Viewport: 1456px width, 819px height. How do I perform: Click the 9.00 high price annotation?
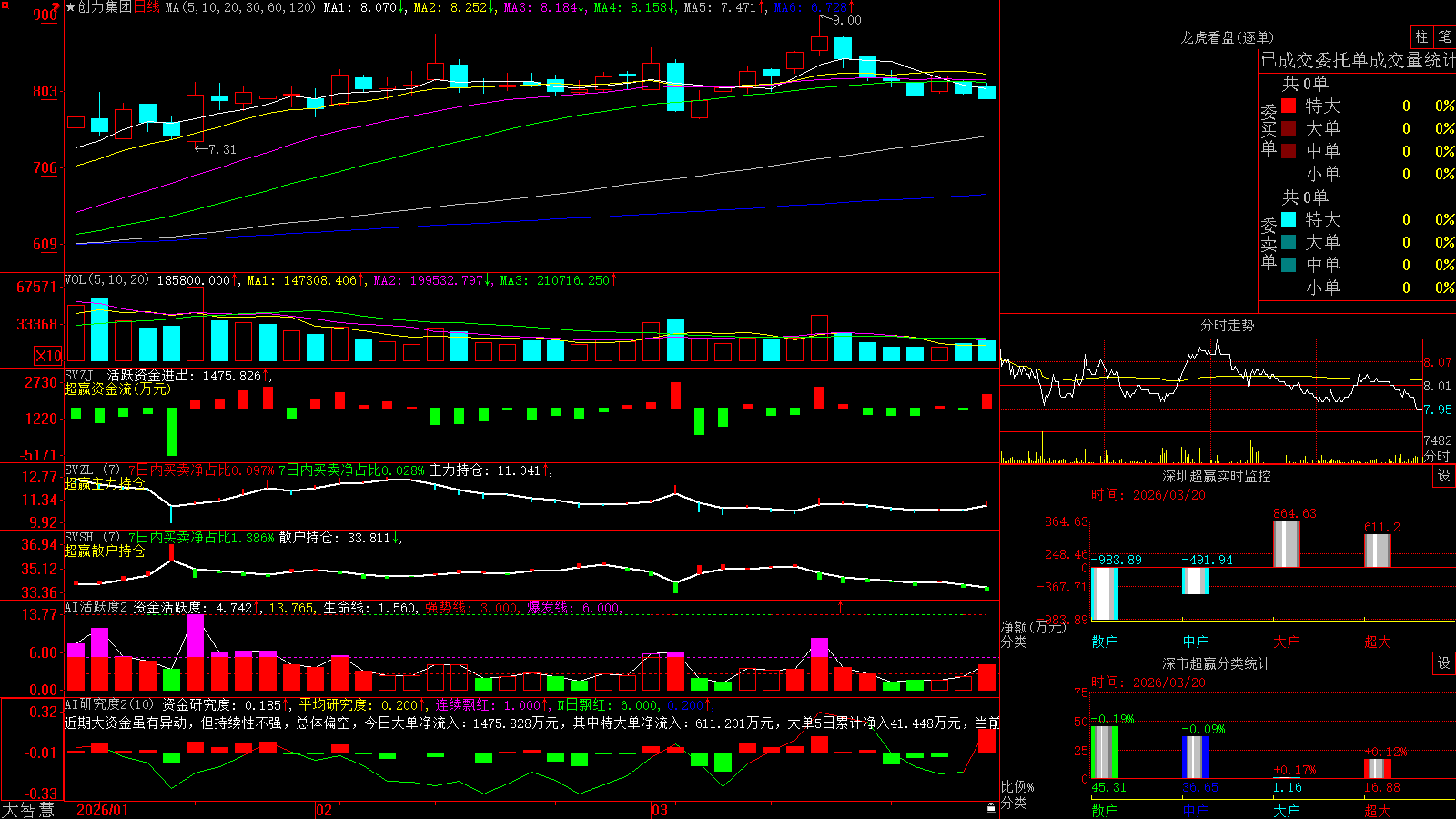[847, 20]
